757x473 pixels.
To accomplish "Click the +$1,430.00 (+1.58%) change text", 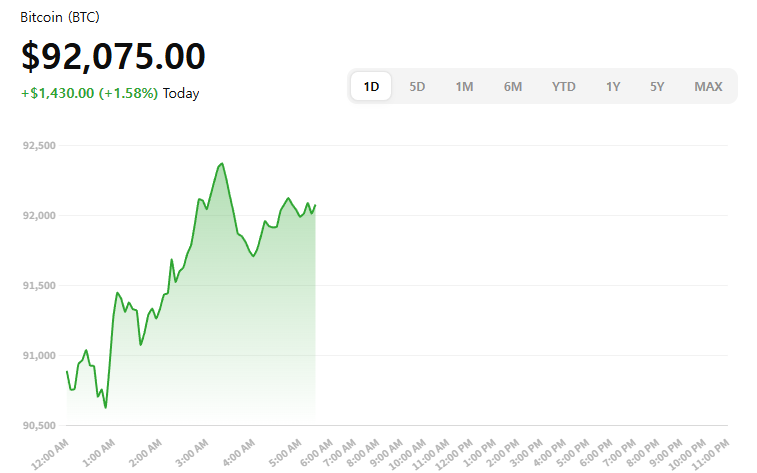I will pos(89,94).
